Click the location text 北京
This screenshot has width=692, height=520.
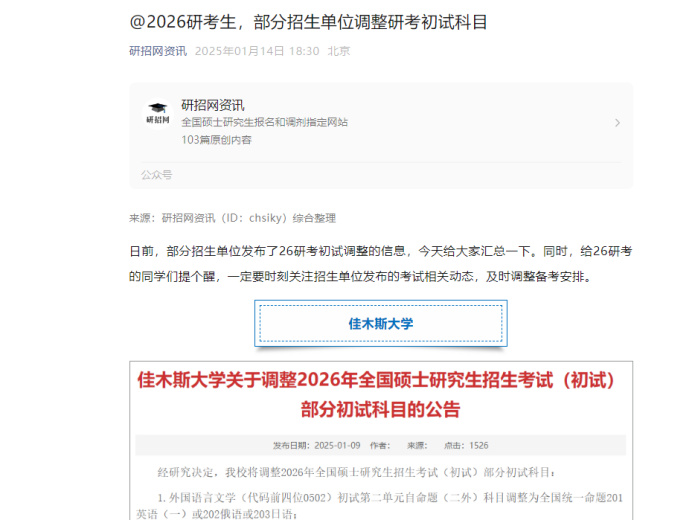pos(339,51)
